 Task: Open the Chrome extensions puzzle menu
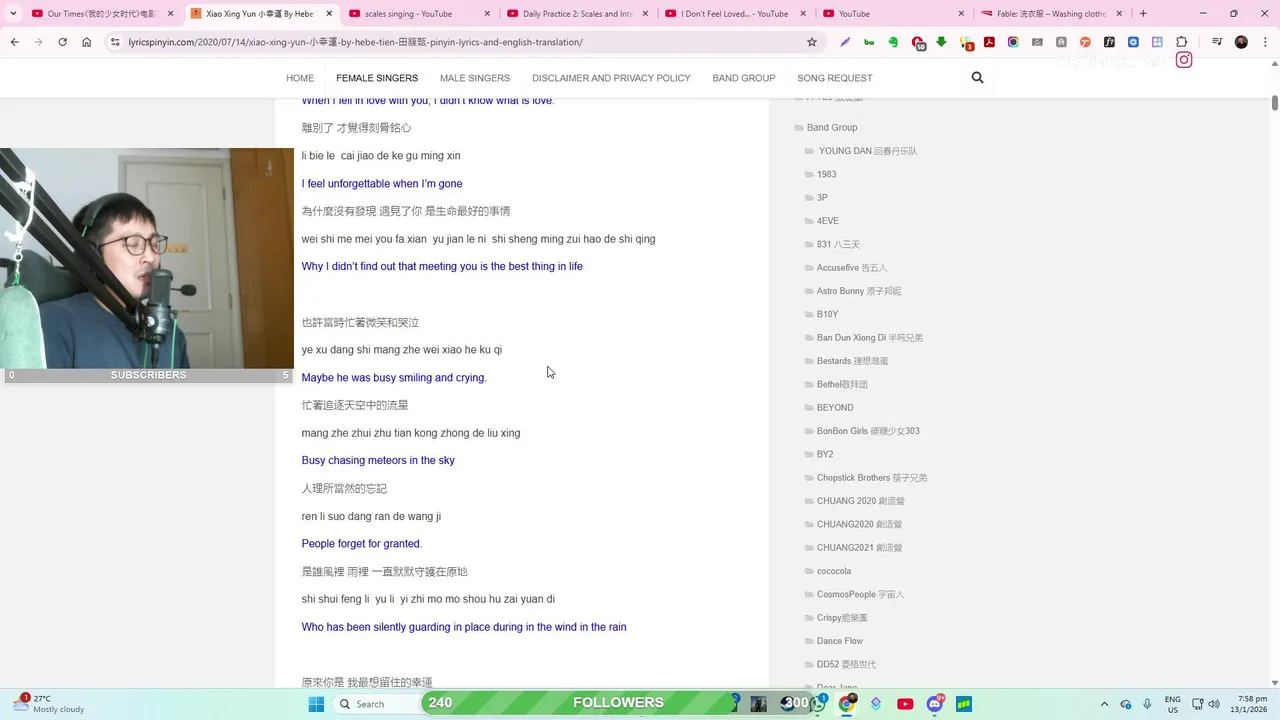tap(1181, 42)
